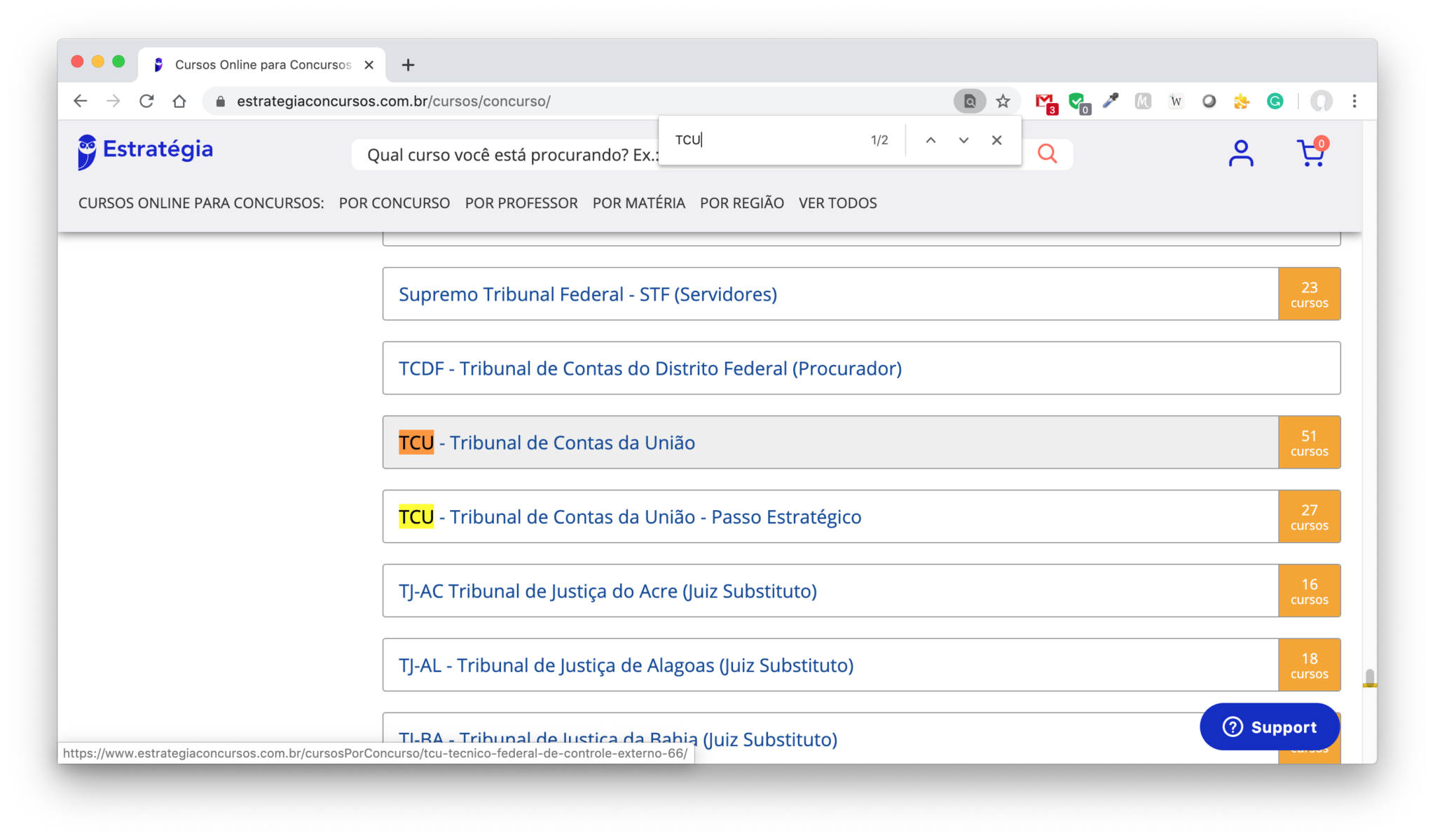This screenshot has width=1435, height=840.
Task: Open the shopping cart
Action: (x=1312, y=152)
